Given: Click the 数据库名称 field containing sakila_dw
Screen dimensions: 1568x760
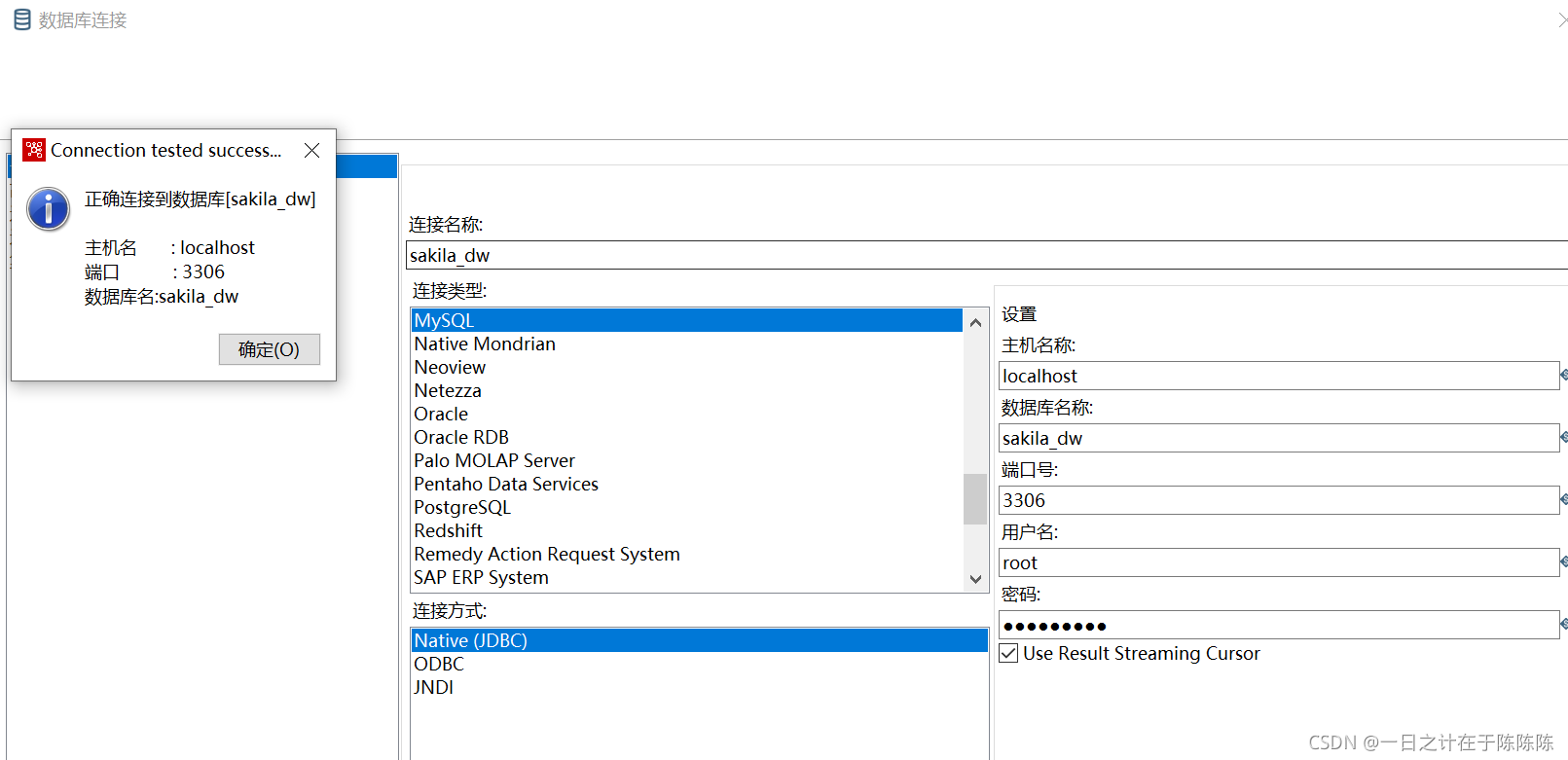Looking at the screenshot, I should 1279,438.
